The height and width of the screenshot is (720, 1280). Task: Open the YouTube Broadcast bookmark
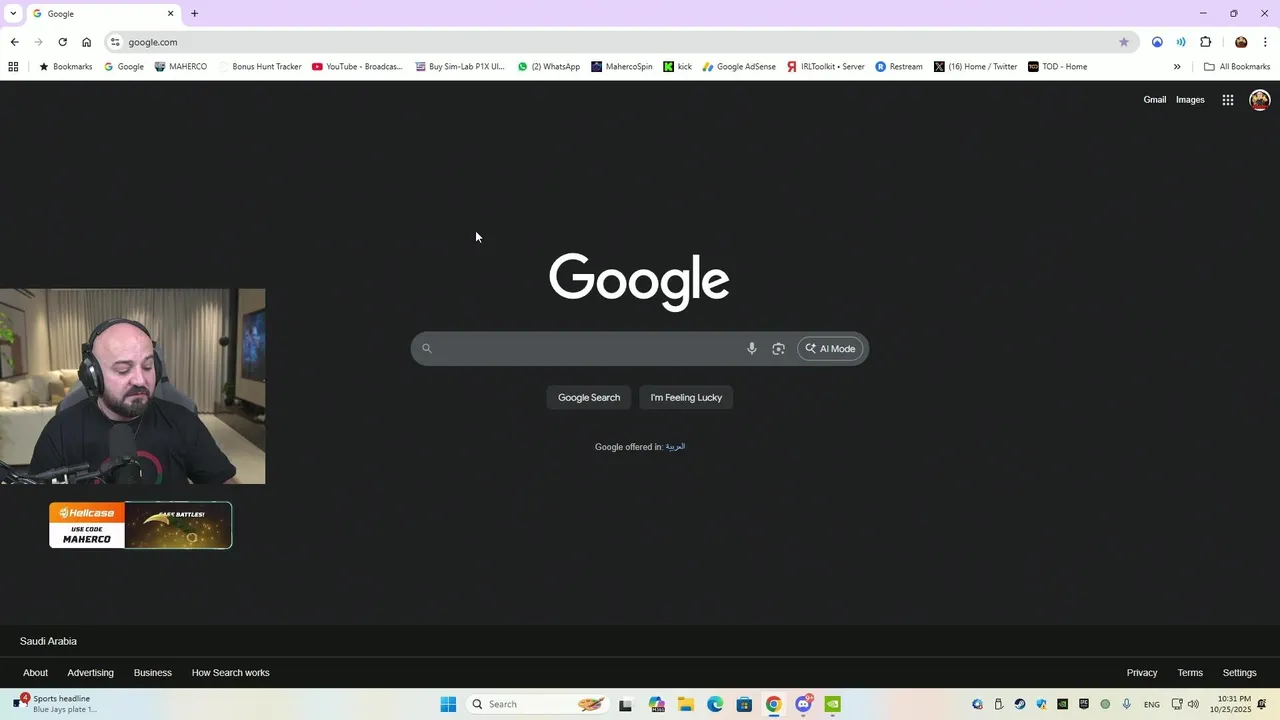(x=357, y=67)
